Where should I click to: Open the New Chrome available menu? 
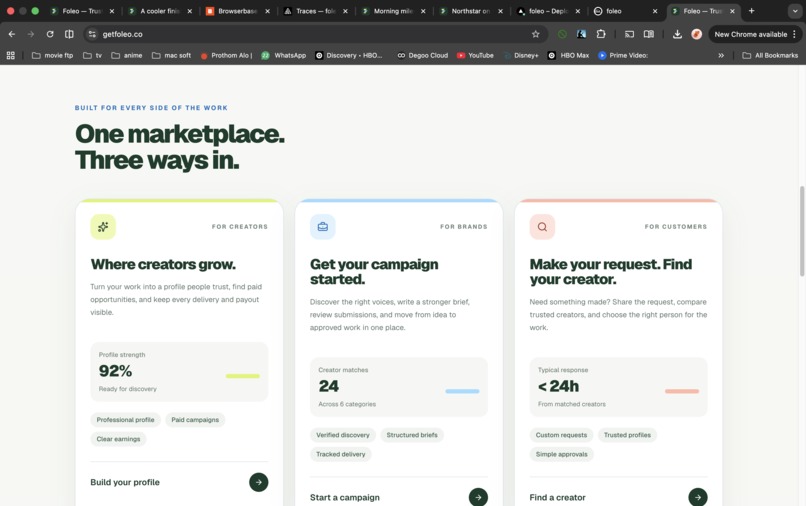(755, 34)
